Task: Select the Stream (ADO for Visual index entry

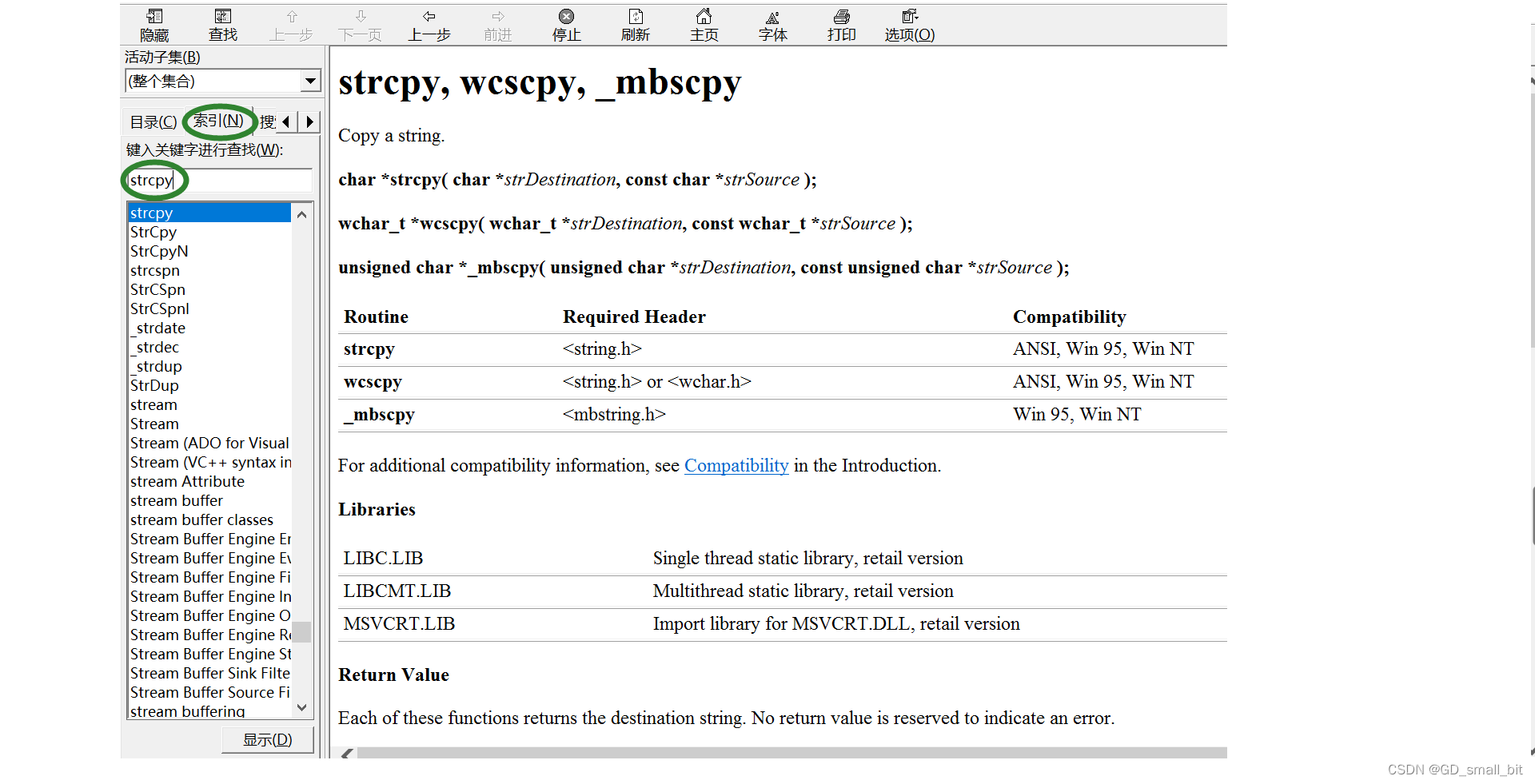Action: (x=209, y=443)
